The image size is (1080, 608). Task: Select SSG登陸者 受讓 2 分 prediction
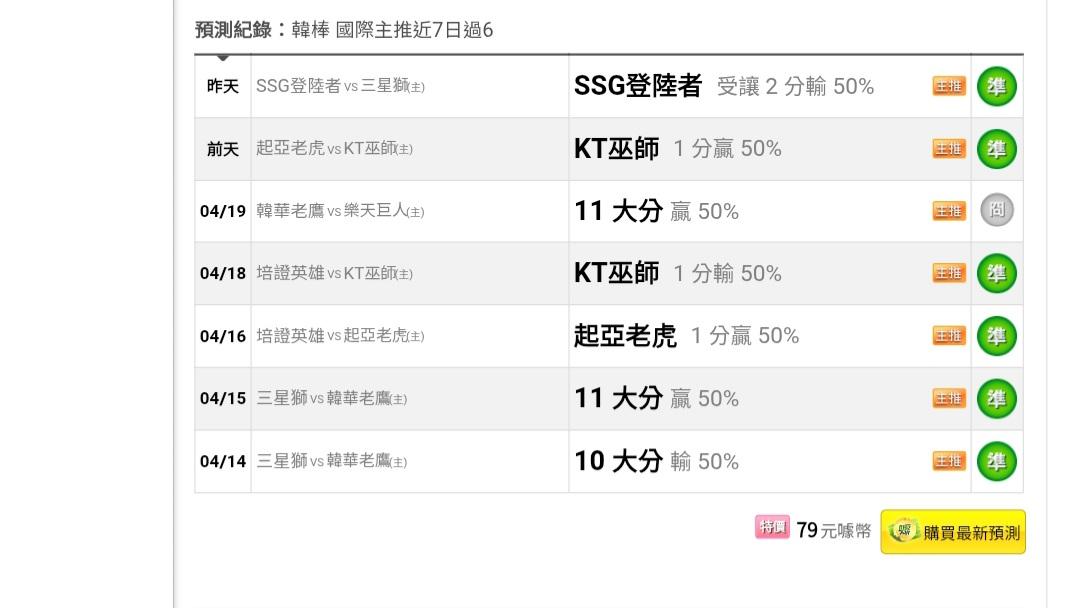click(723, 87)
